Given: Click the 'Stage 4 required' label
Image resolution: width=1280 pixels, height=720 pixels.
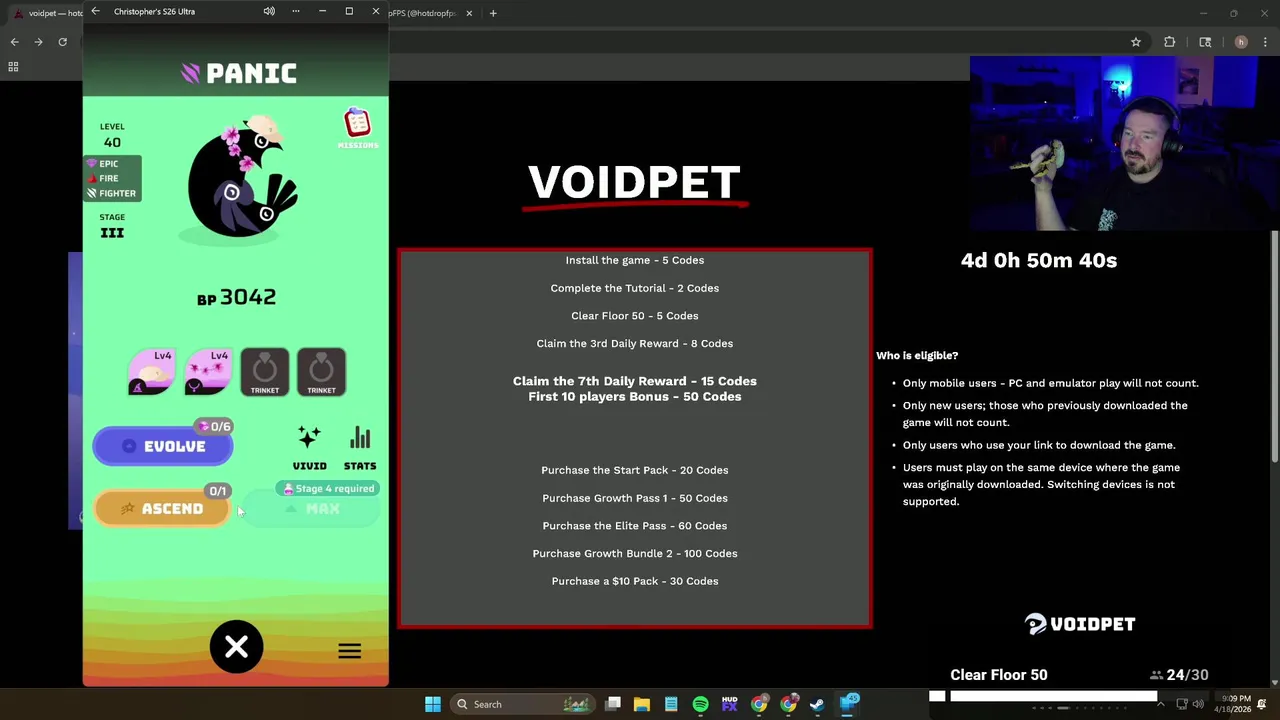Looking at the screenshot, I should tap(329, 489).
